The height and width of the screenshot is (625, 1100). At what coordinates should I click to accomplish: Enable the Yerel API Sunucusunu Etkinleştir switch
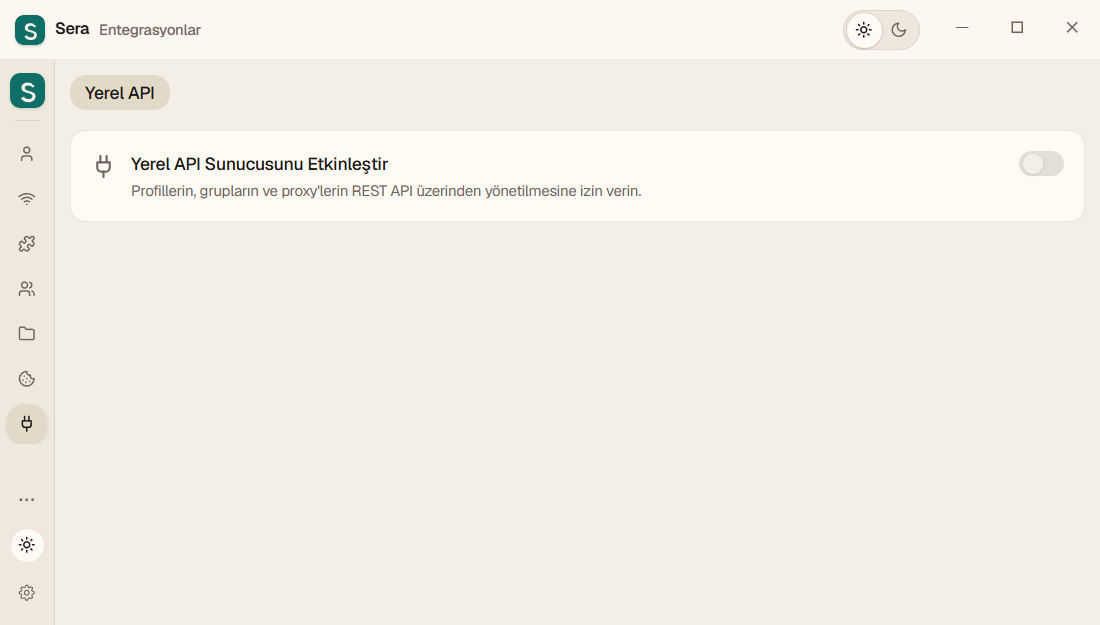[x=1041, y=164]
